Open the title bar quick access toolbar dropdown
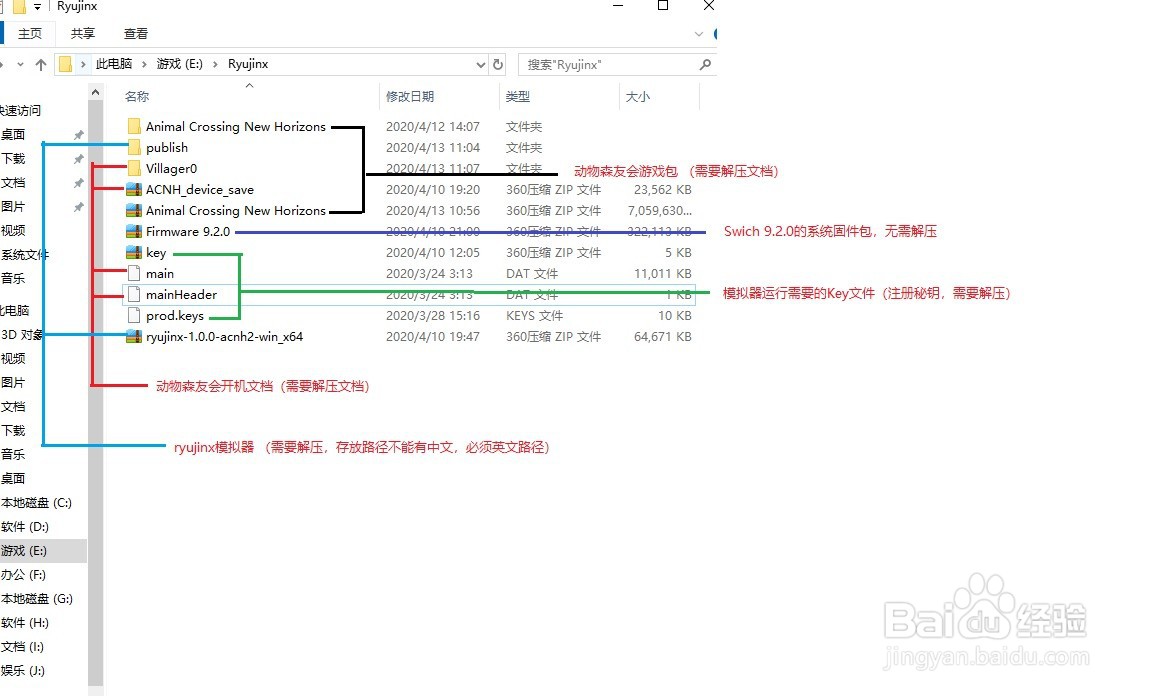Viewport: 1152px width, 696px height. coord(37,7)
